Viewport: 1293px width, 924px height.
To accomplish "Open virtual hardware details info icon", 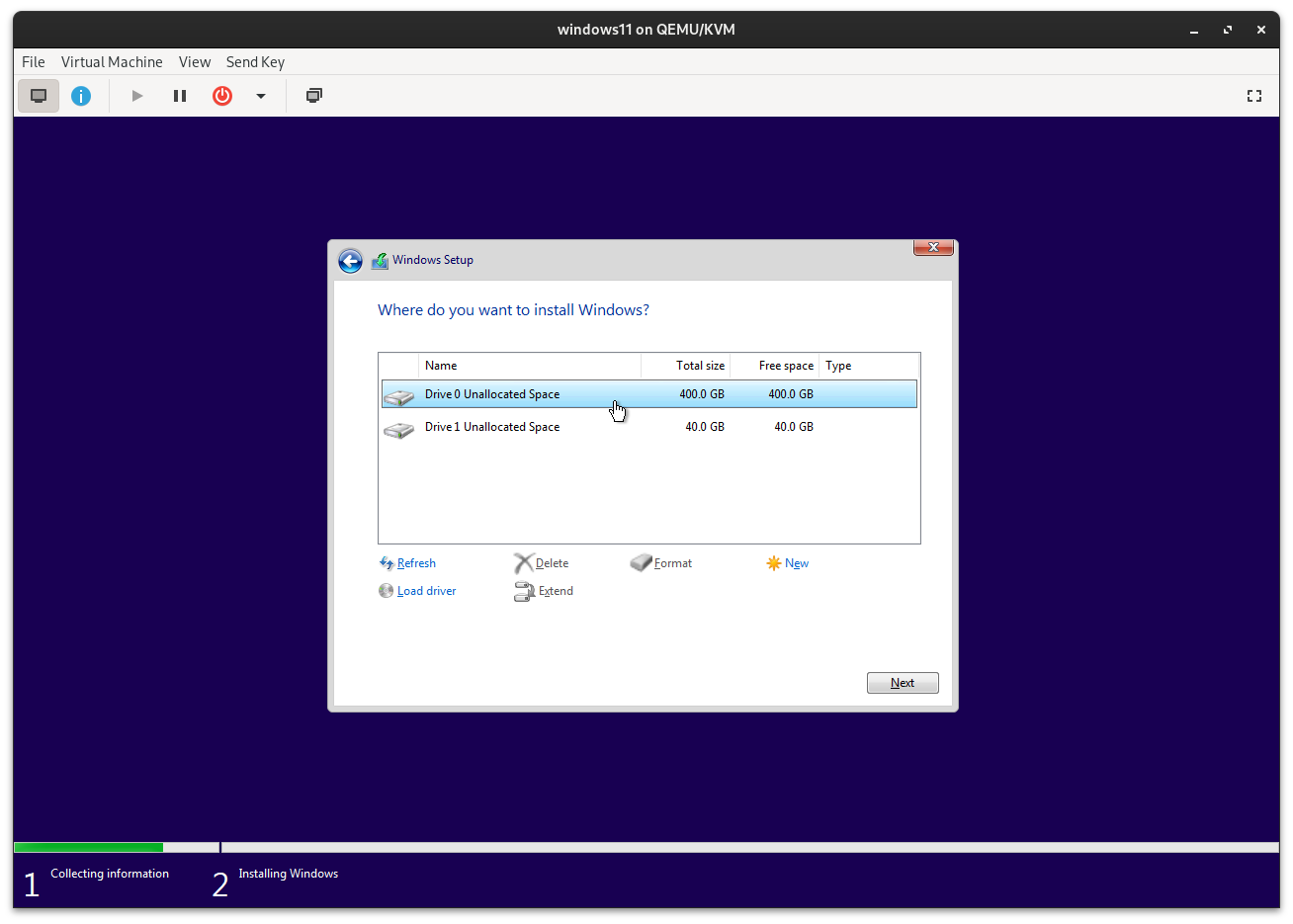I will pyautogui.click(x=81, y=96).
